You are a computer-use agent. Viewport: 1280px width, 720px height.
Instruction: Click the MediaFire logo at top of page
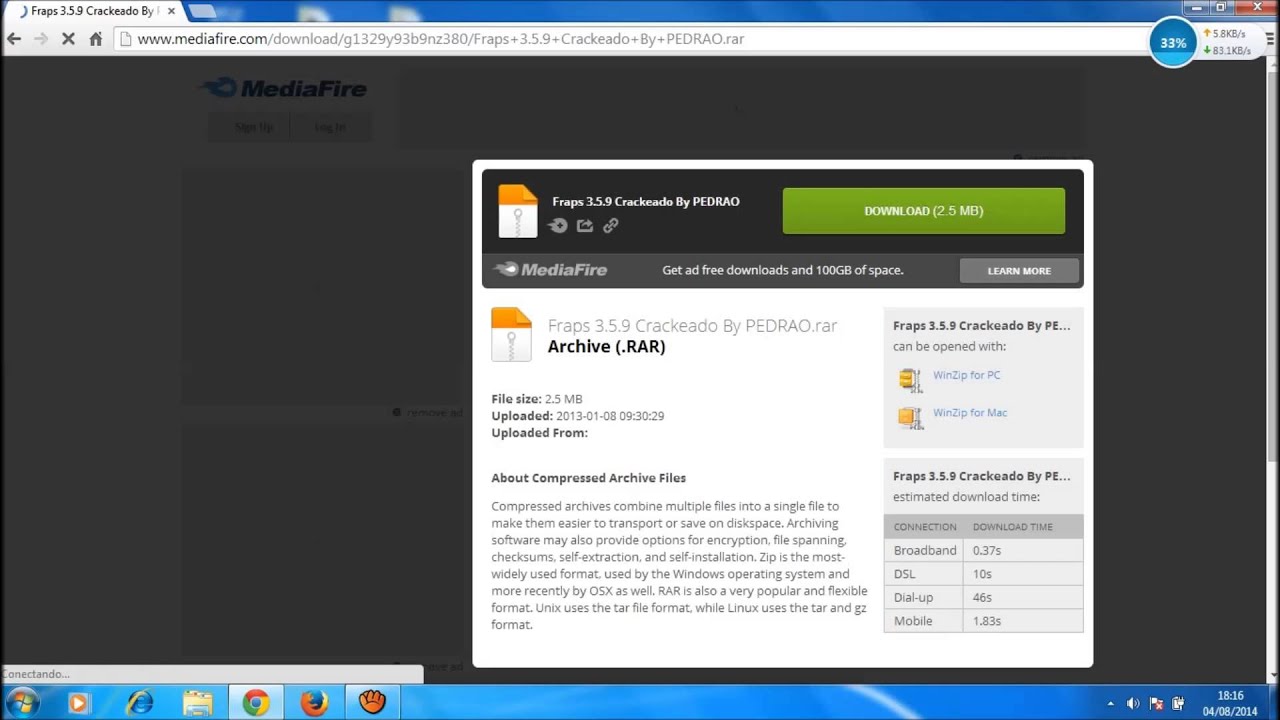click(284, 88)
